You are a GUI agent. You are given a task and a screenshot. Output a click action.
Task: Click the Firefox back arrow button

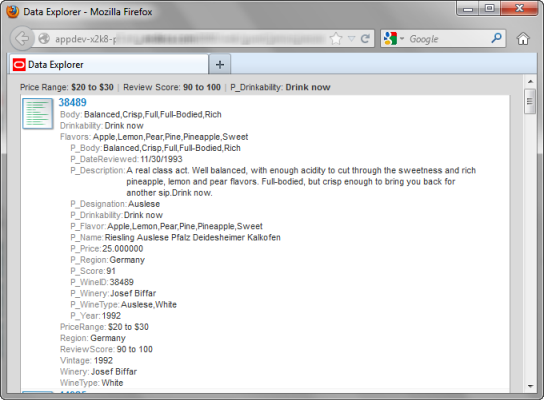(x=22, y=38)
